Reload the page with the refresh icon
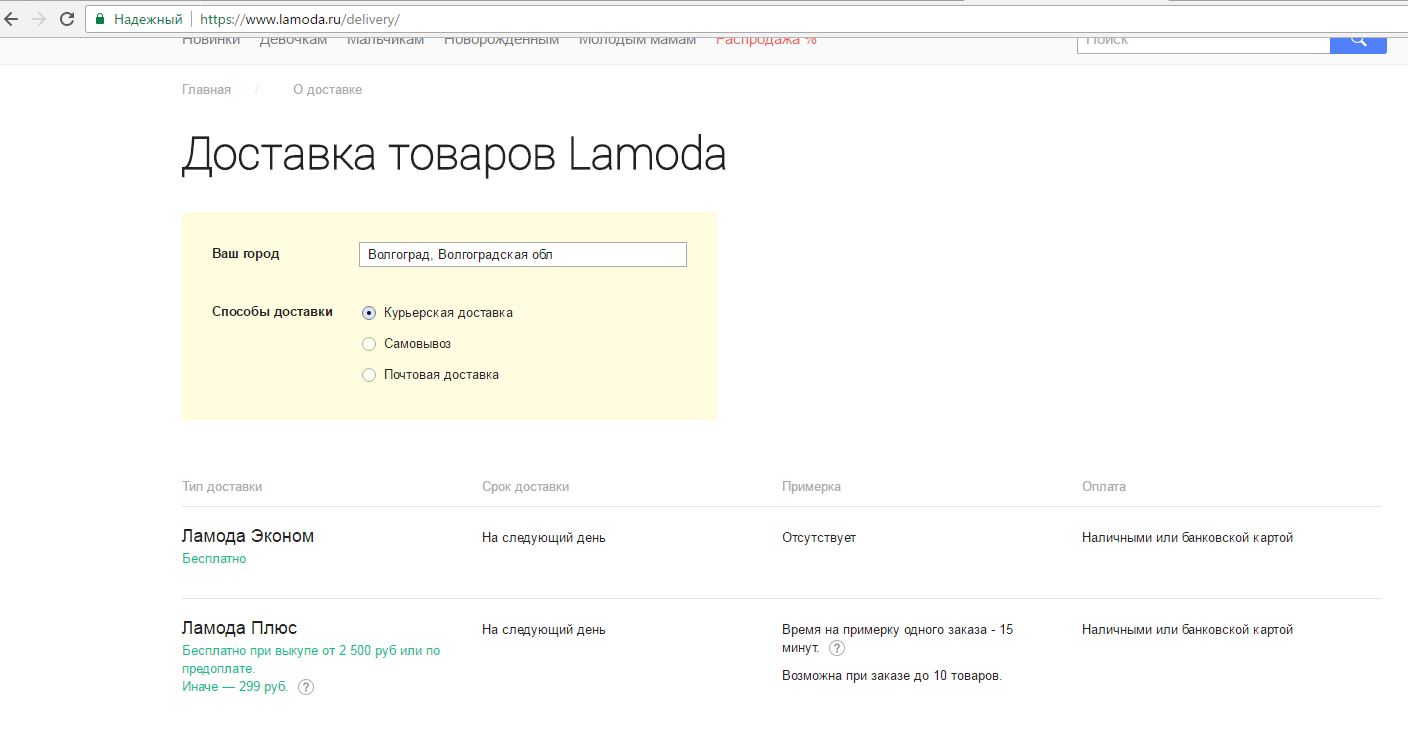This screenshot has width=1408, height=755. 67,19
